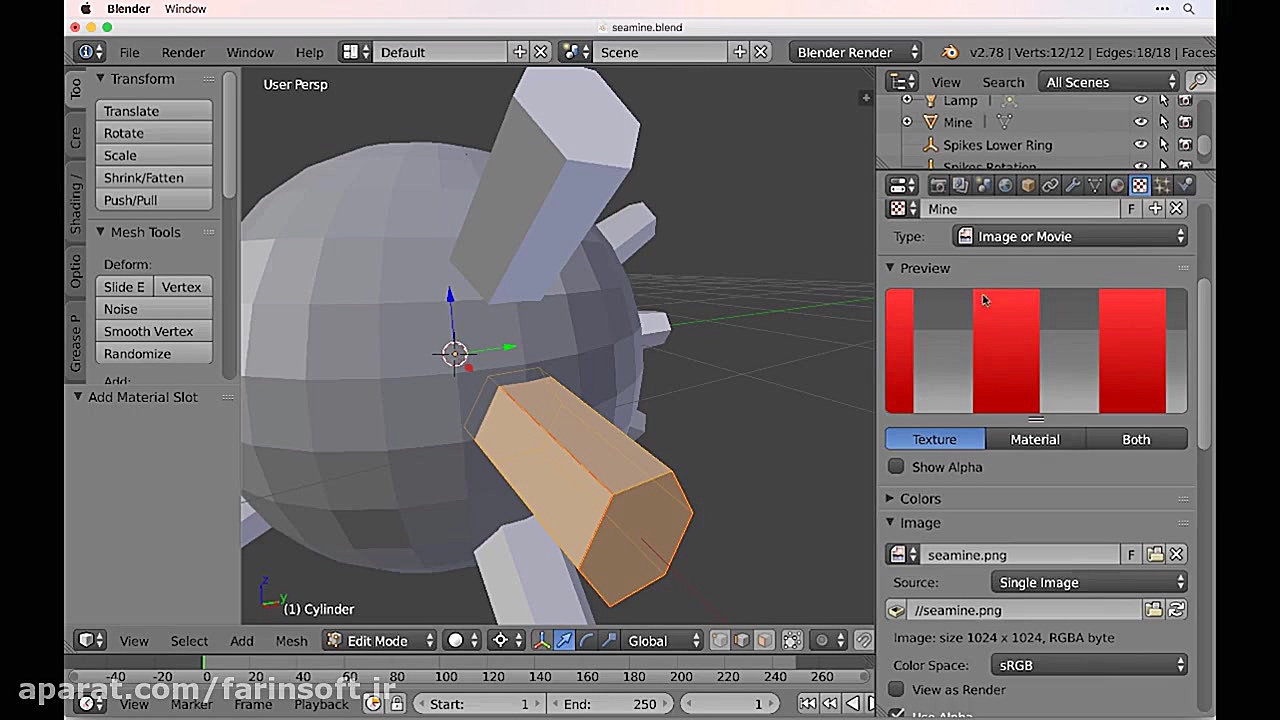
Task: Open Mesh menu in 3D view
Action: (x=291, y=641)
